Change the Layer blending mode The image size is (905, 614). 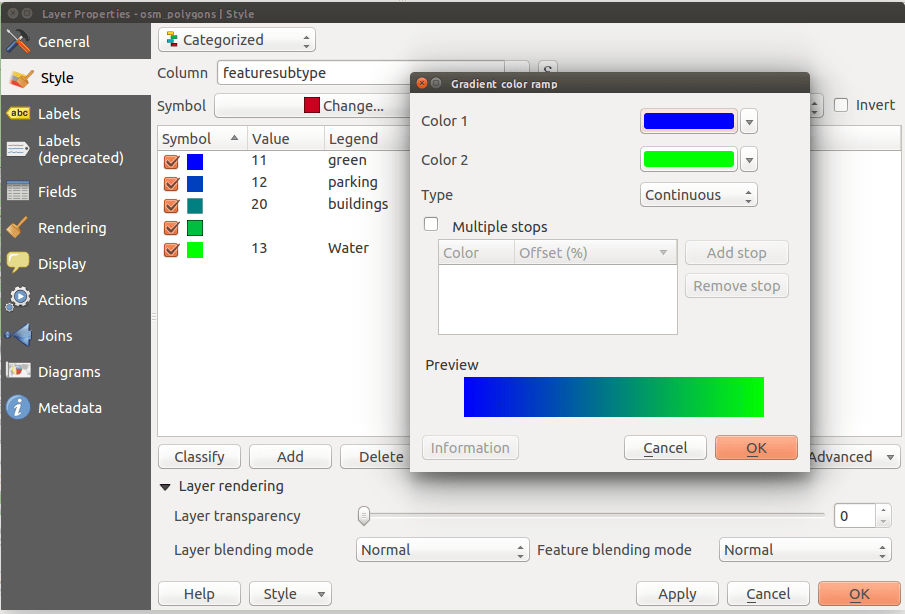point(442,549)
